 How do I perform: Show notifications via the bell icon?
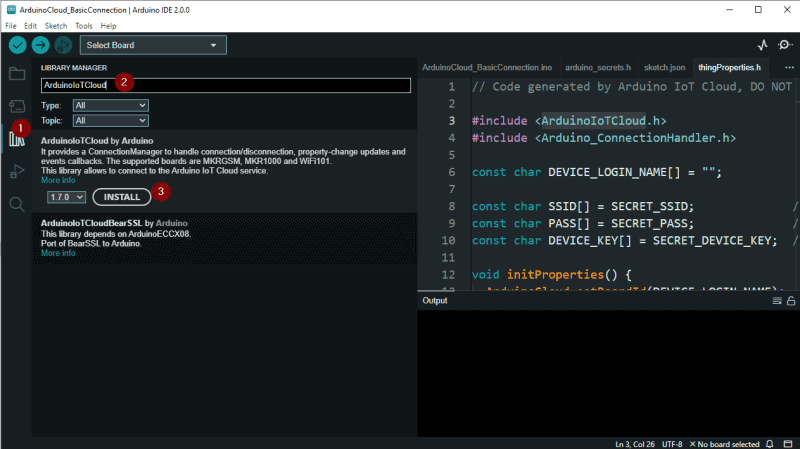pyautogui.click(x=770, y=443)
